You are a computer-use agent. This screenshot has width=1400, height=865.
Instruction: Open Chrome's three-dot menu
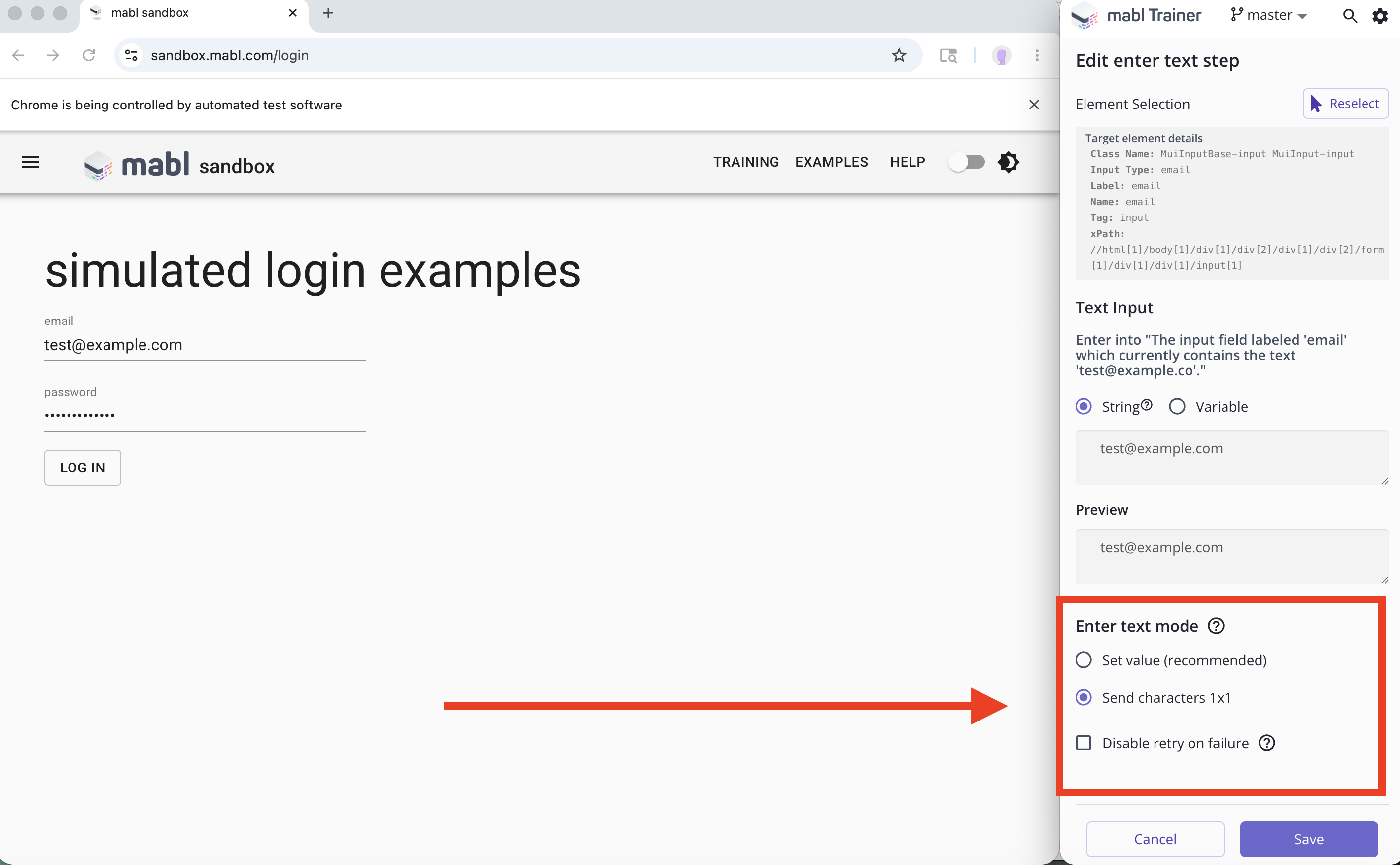pyautogui.click(x=1037, y=56)
